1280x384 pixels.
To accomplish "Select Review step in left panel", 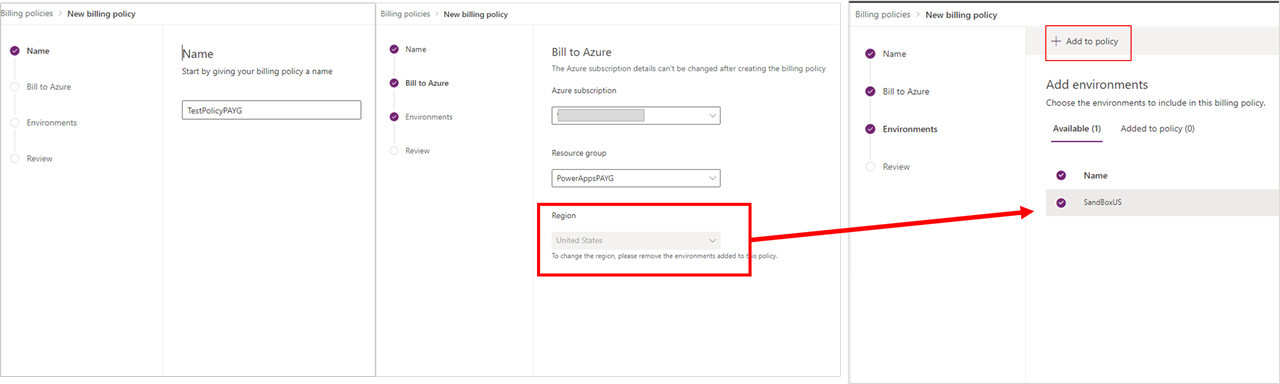I will (x=39, y=158).
